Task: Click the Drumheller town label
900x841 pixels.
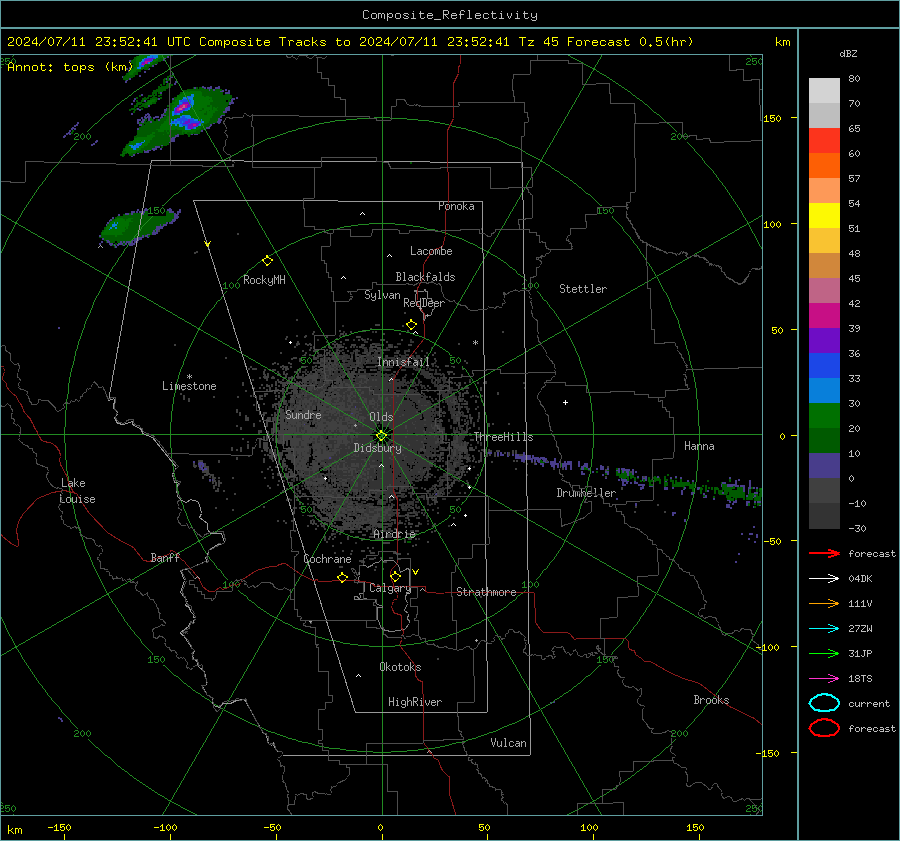Action: pos(586,493)
